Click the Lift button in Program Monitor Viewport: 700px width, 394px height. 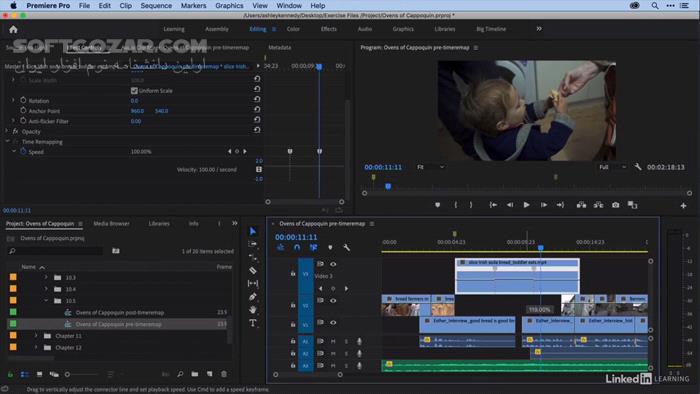[581, 205]
